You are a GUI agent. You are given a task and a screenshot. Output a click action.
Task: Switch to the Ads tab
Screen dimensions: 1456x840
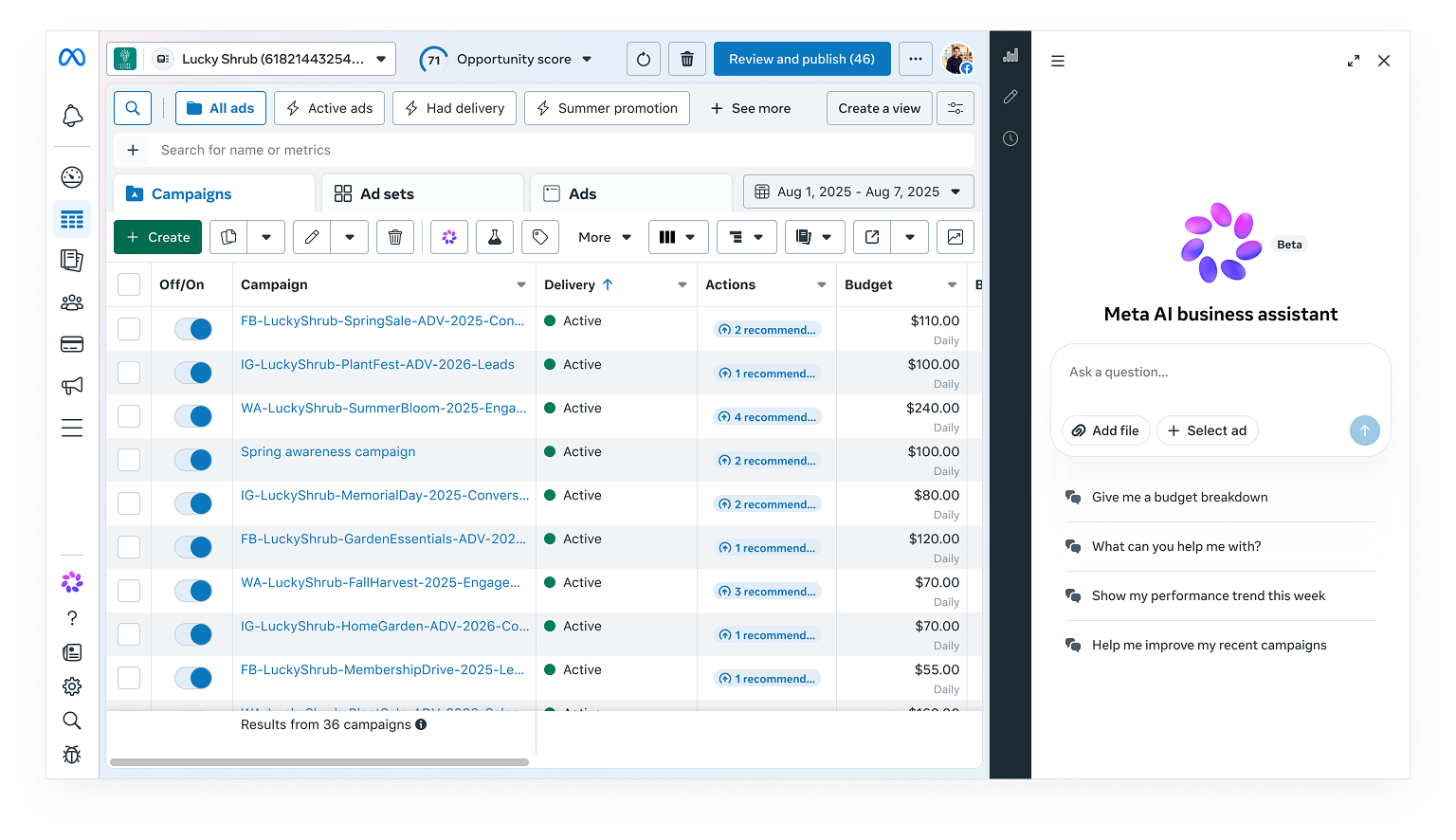click(631, 193)
